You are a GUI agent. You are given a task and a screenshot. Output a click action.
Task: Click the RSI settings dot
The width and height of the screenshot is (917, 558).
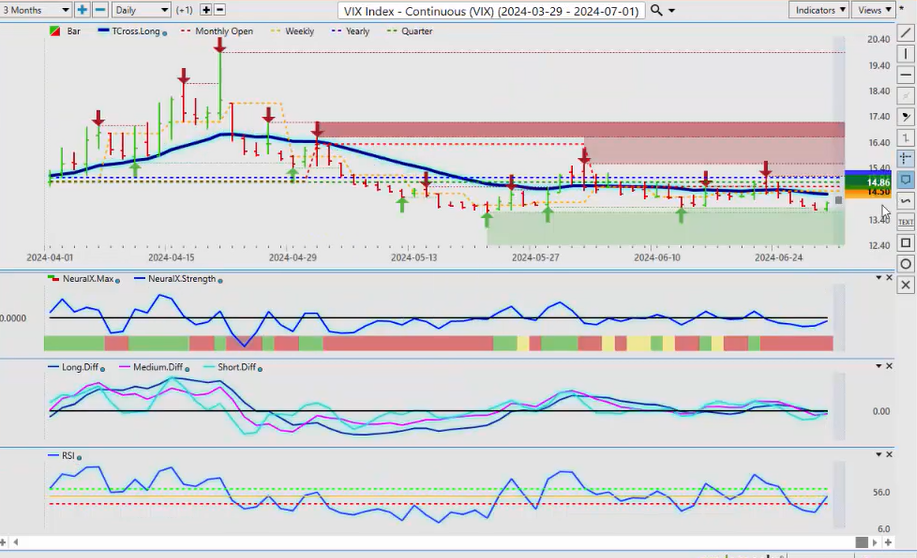pos(79,457)
